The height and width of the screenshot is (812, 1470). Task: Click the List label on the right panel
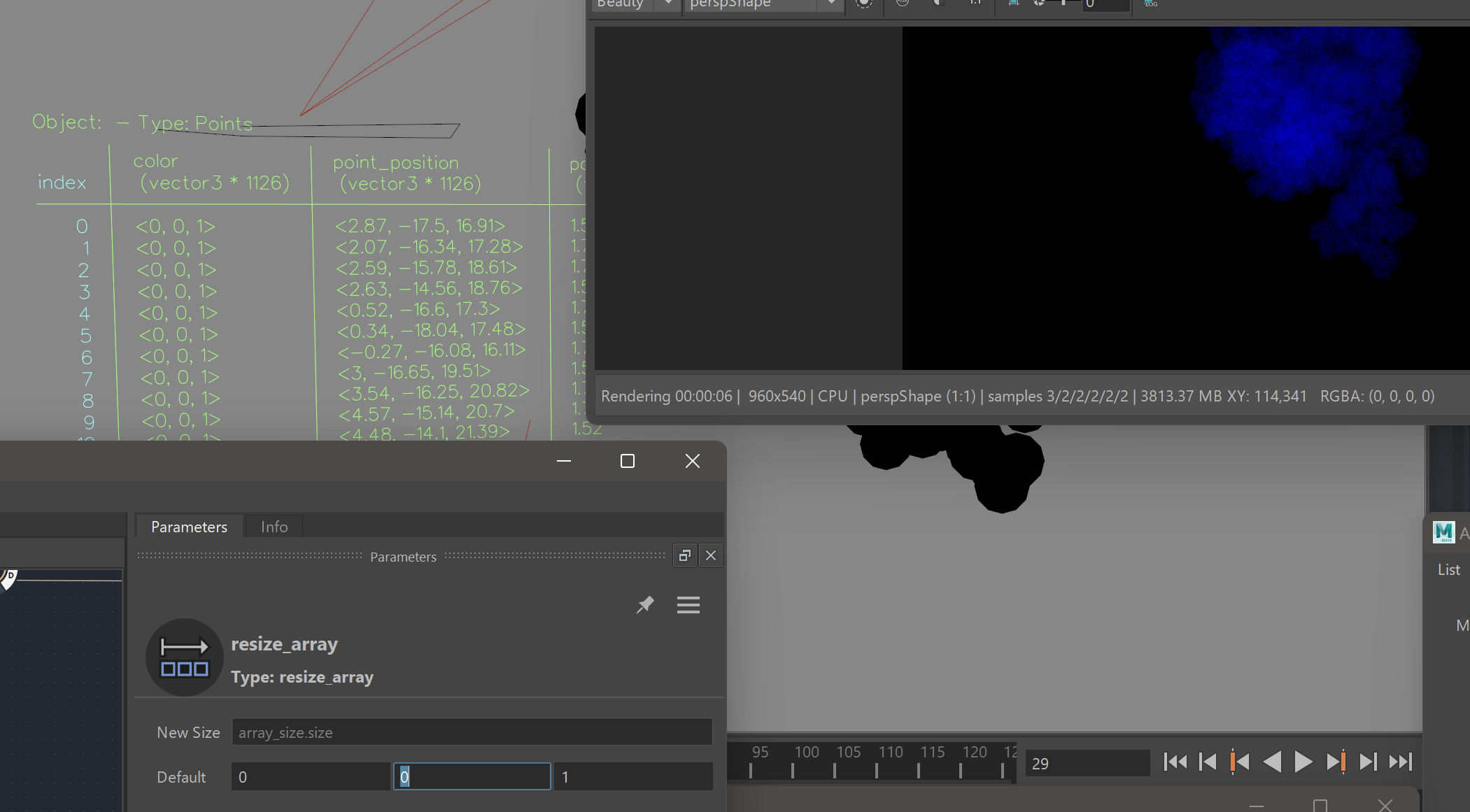point(1449,569)
